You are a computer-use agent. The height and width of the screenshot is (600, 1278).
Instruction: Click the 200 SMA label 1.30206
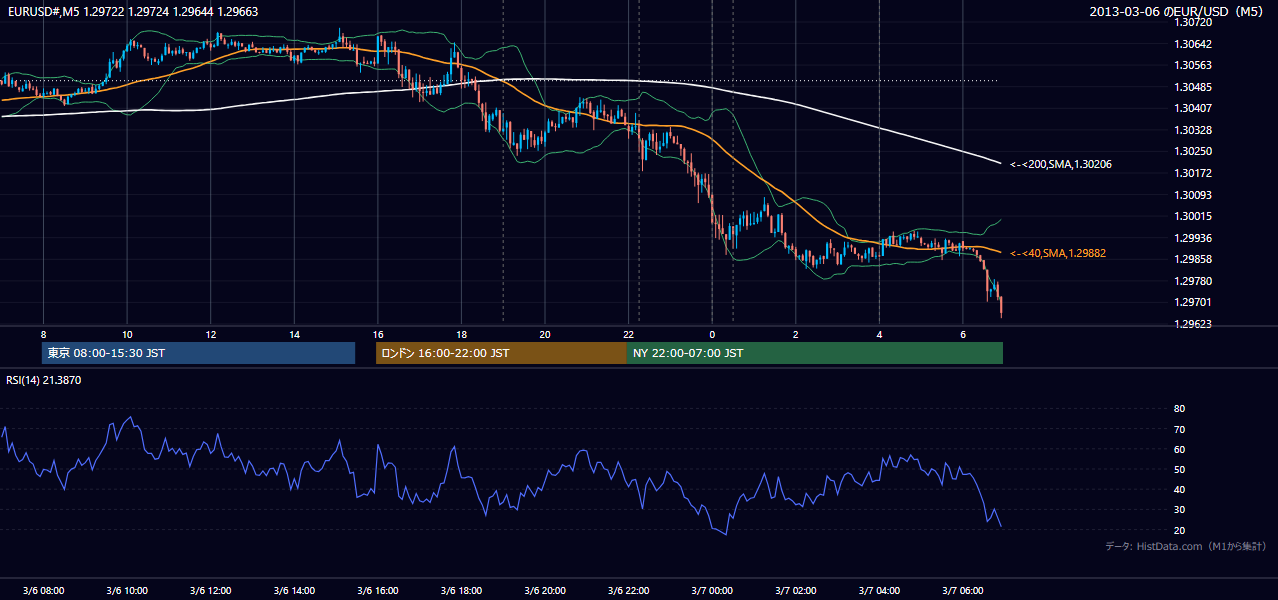click(x=1060, y=164)
